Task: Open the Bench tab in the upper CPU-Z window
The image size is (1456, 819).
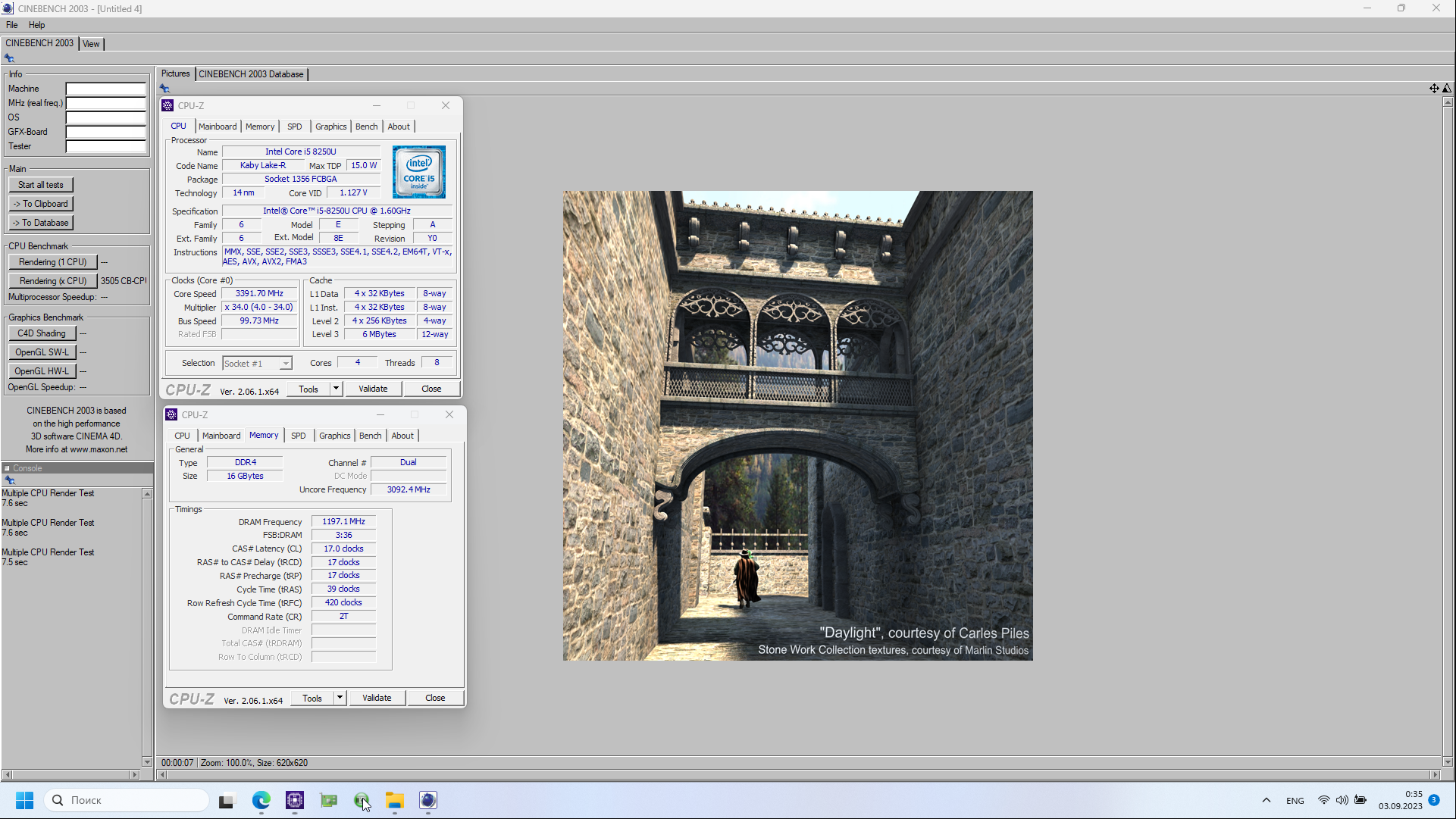Action: pyautogui.click(x=366, y=127)
